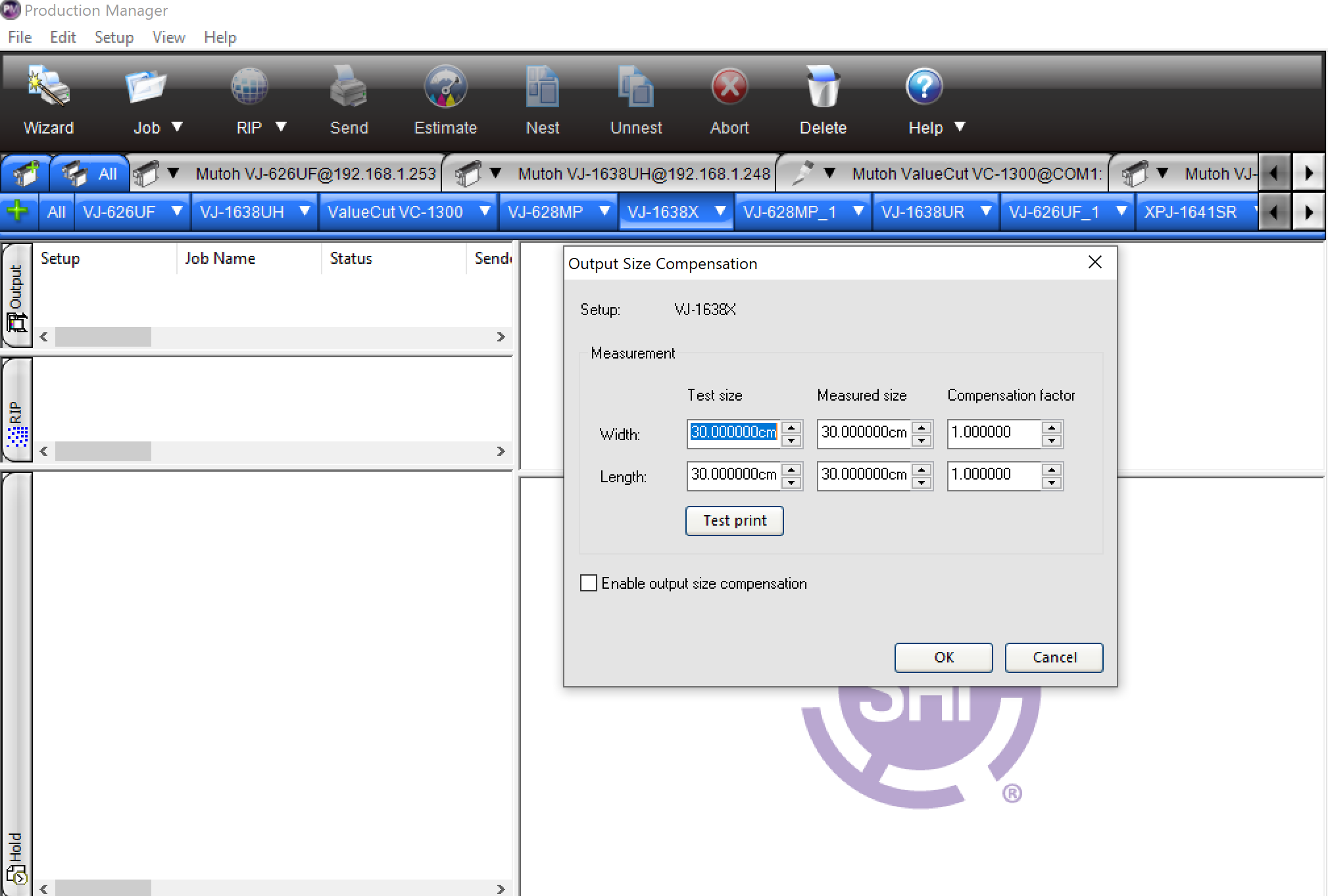1328x896 pixels.
Task: Select the RIP queue side tab
Action: click(x=16, y=411)
